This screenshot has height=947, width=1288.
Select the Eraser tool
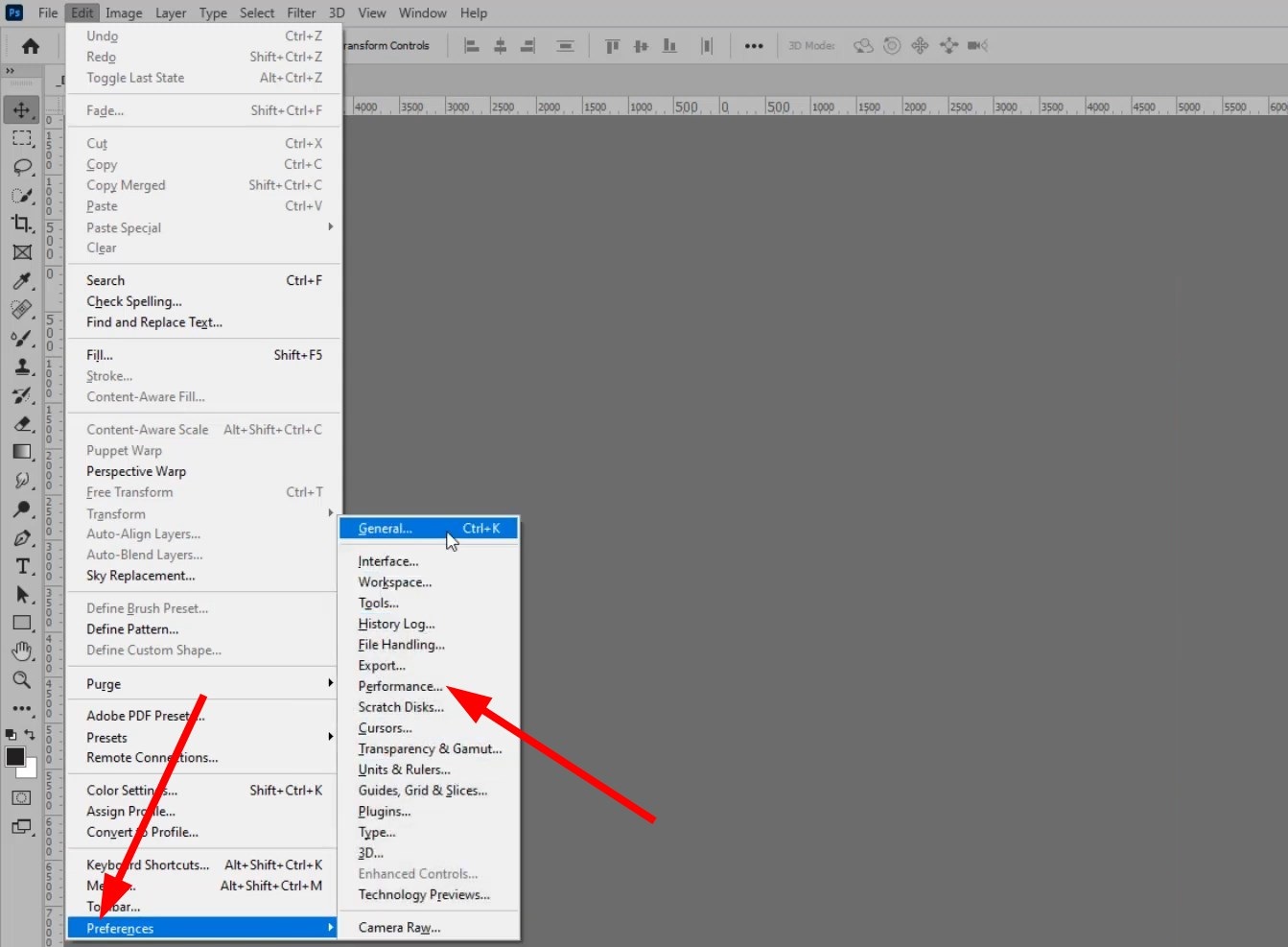(x=21, y=423)
